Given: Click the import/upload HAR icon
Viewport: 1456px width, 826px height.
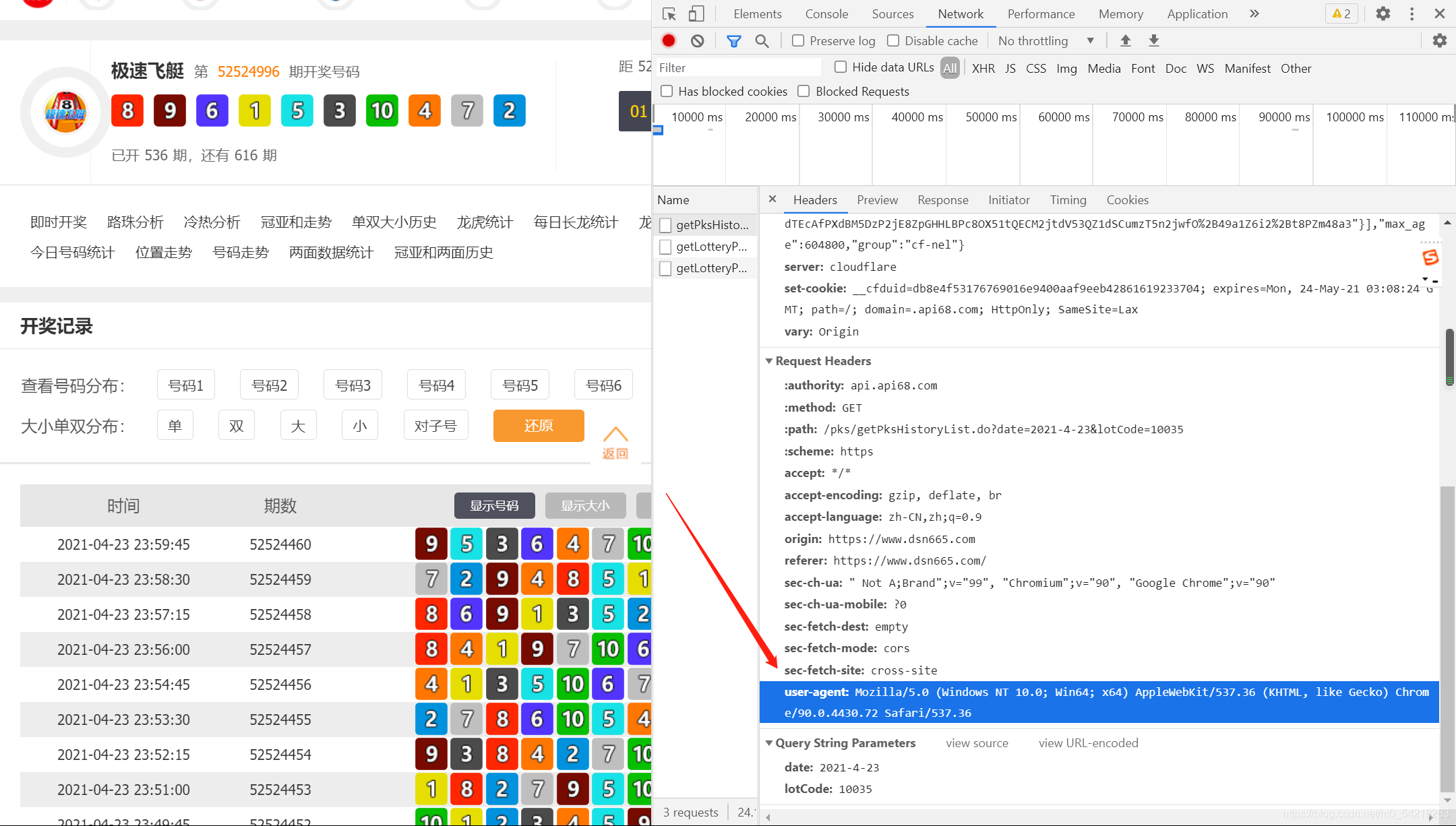Looking at the screenshot, I should click(x=1125, y=41).
